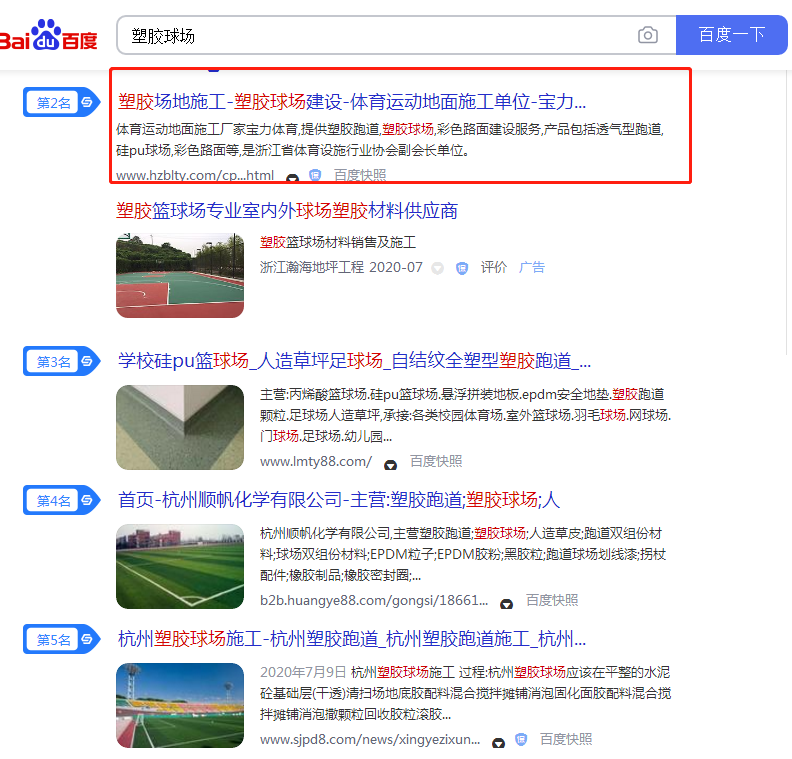The width and height of the screenshot is (792, 759).
Task: Open 塑胶篮球场专业室内外球场塑胶材料供应商 result title
Action: (x=287, y=211)
